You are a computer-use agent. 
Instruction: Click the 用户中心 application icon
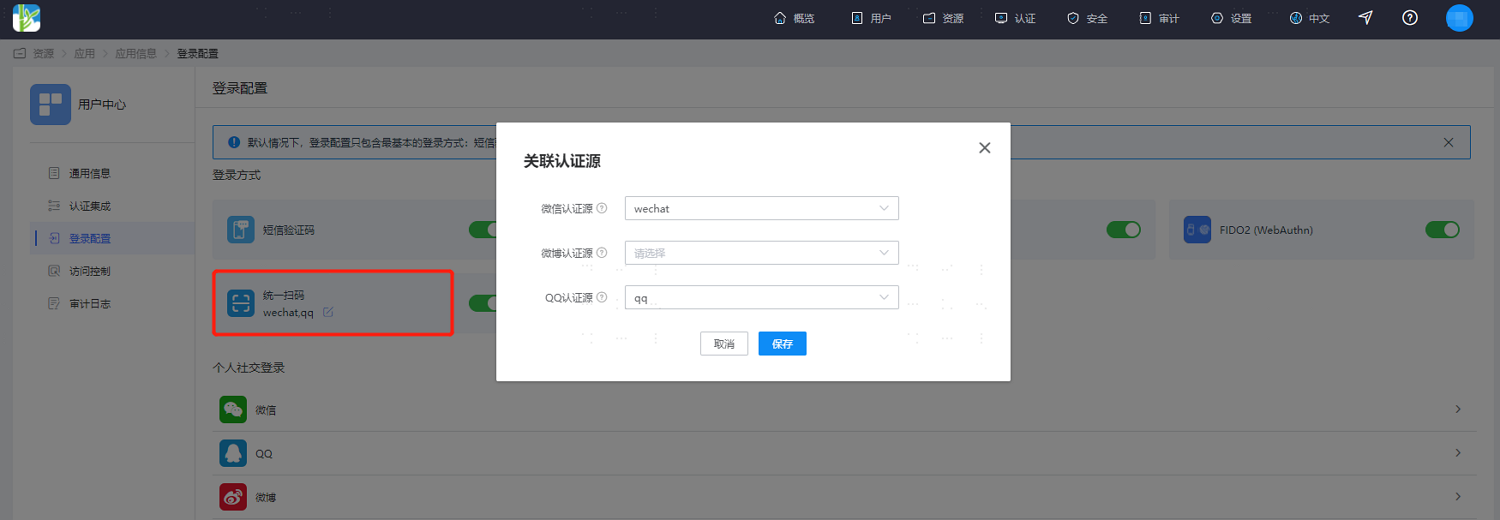[x=50, y=104]
